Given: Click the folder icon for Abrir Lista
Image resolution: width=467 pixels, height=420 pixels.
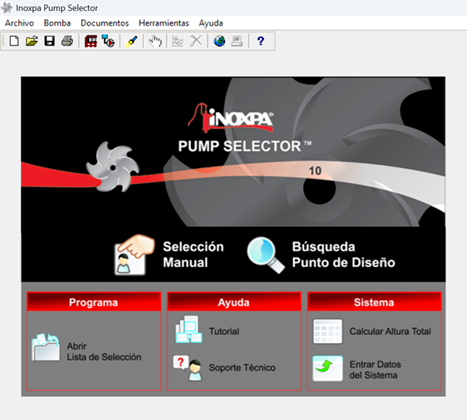Looking at the screenshot, I should point(46,347).
